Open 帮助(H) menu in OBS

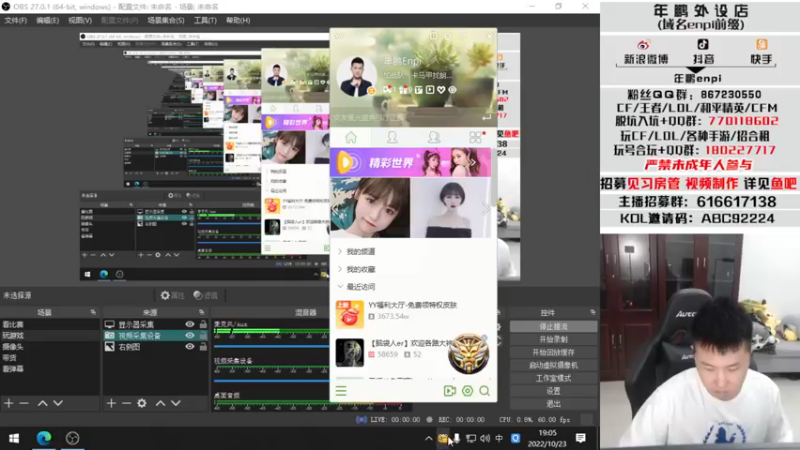pos(238,20)
